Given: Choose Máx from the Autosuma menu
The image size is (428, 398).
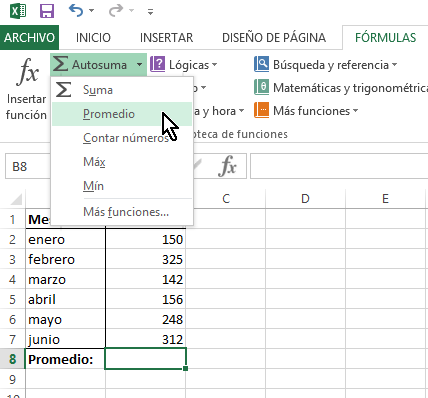Looking at the screenshot, I should pyautogui.click(x=122, y=162).
